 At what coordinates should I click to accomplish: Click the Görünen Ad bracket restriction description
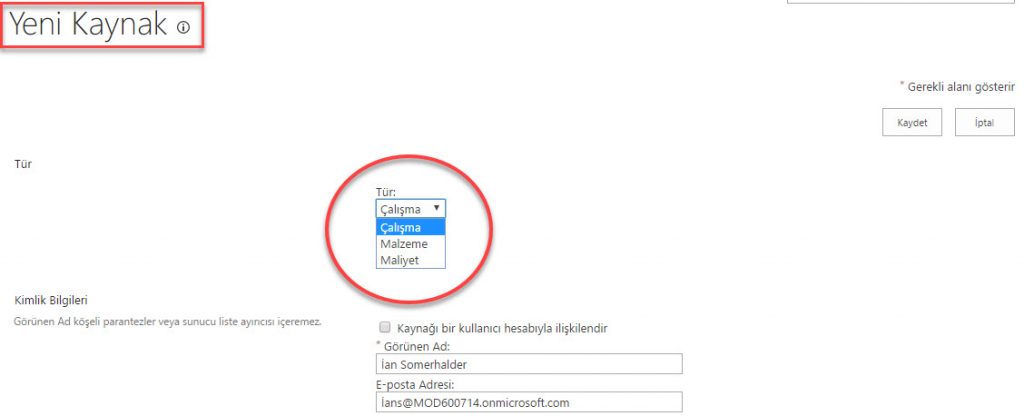tap(167, 322)
